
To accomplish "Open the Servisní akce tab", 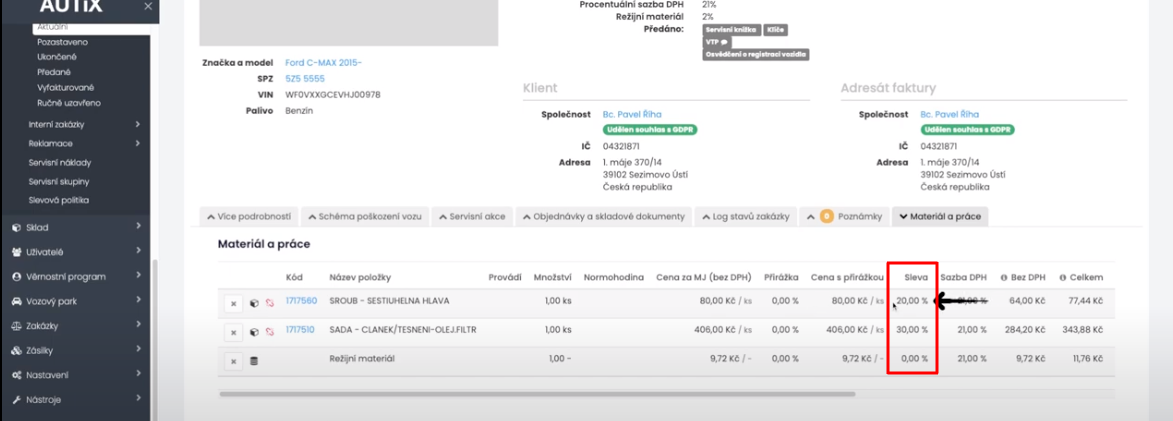I will click(x=473, y=217).
